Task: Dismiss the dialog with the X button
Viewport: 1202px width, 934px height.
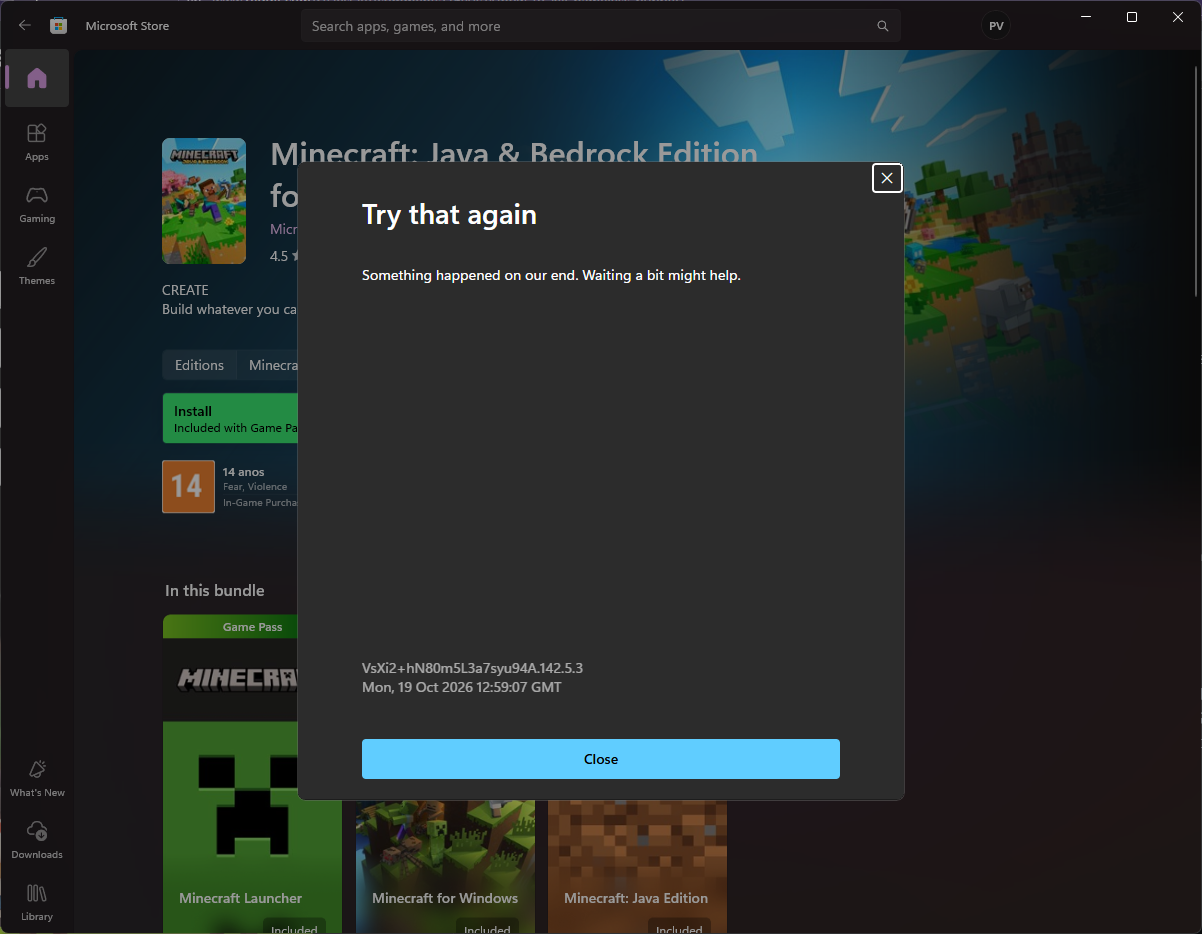Action: point(887,178)
